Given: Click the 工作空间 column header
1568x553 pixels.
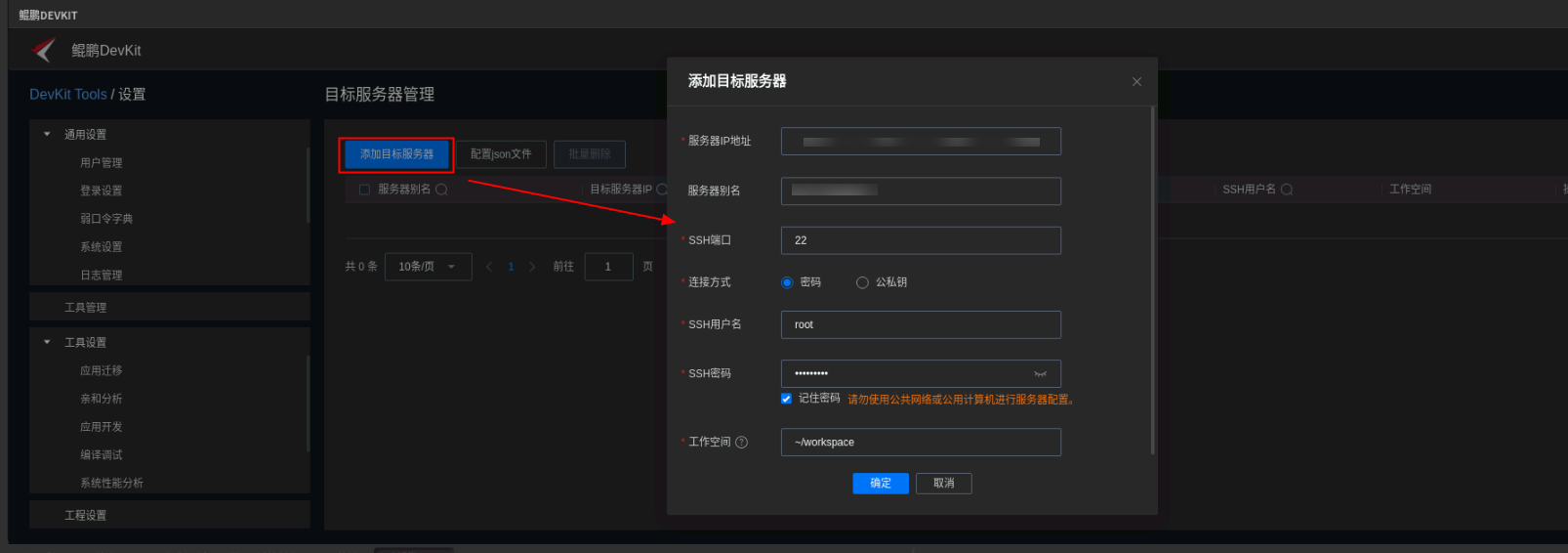Looking at the screenshot, I should pos(1411,190).
